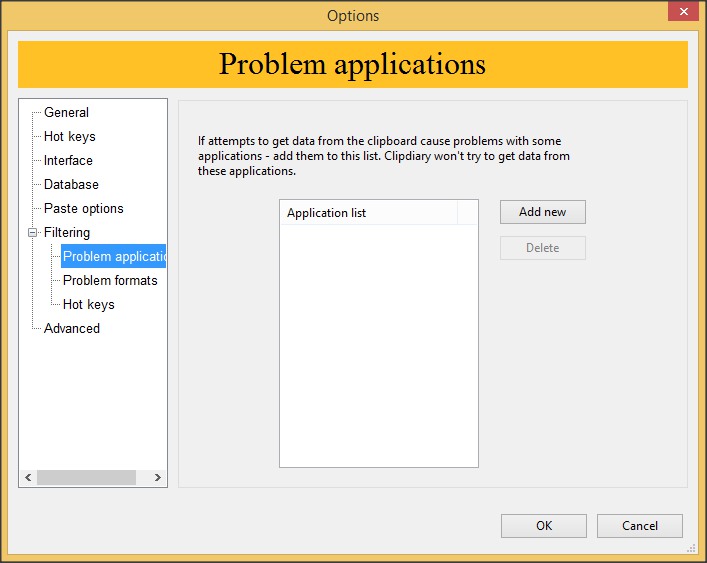Open the Problem formats page
Viewport: 707px width, 563px height.
(110, 281)
